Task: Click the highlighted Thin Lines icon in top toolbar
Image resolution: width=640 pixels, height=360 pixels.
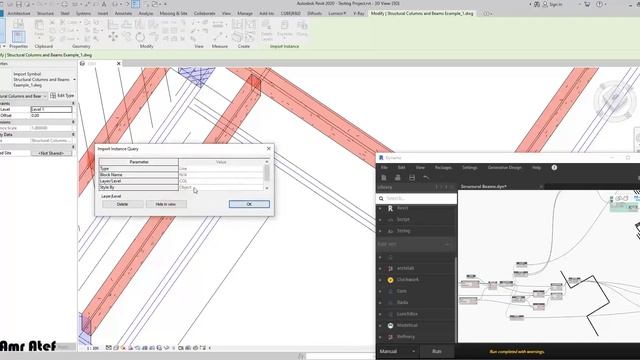Action: [x=136, y=4]
